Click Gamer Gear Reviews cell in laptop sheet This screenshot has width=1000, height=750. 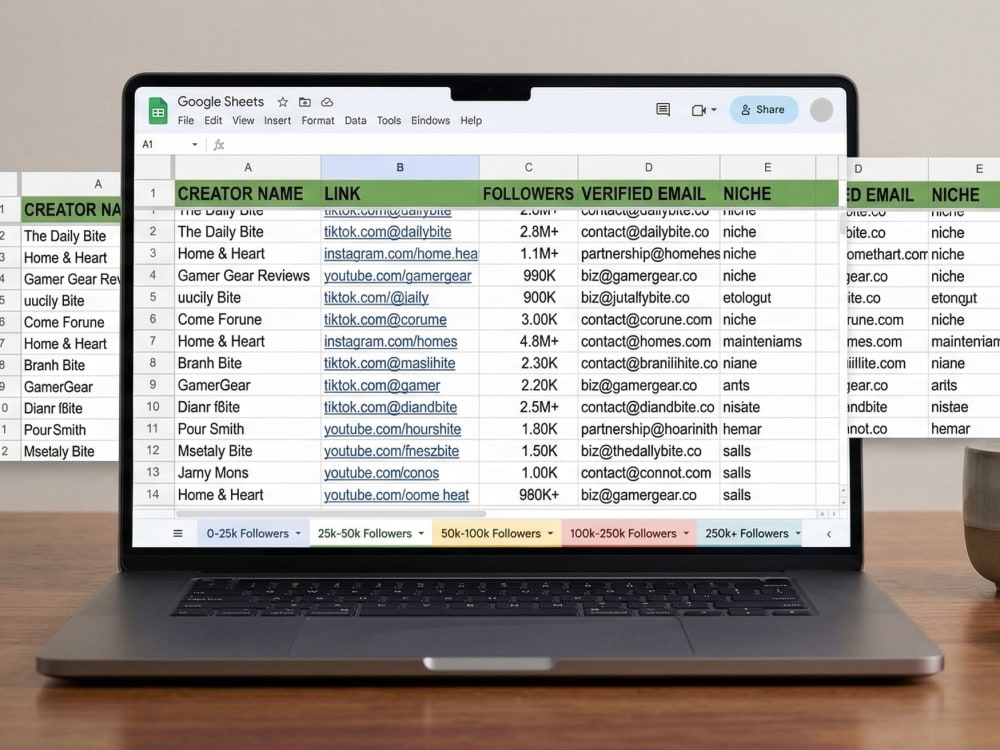click(x=247, y=276)
